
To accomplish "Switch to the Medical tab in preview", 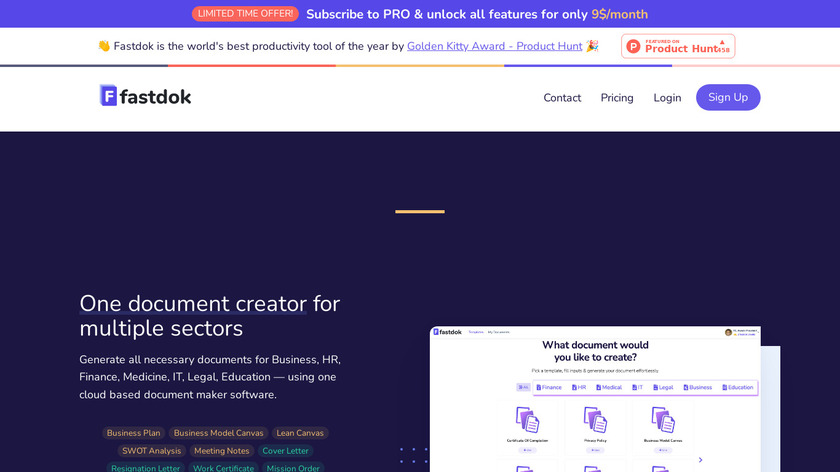I will [609, 387].
